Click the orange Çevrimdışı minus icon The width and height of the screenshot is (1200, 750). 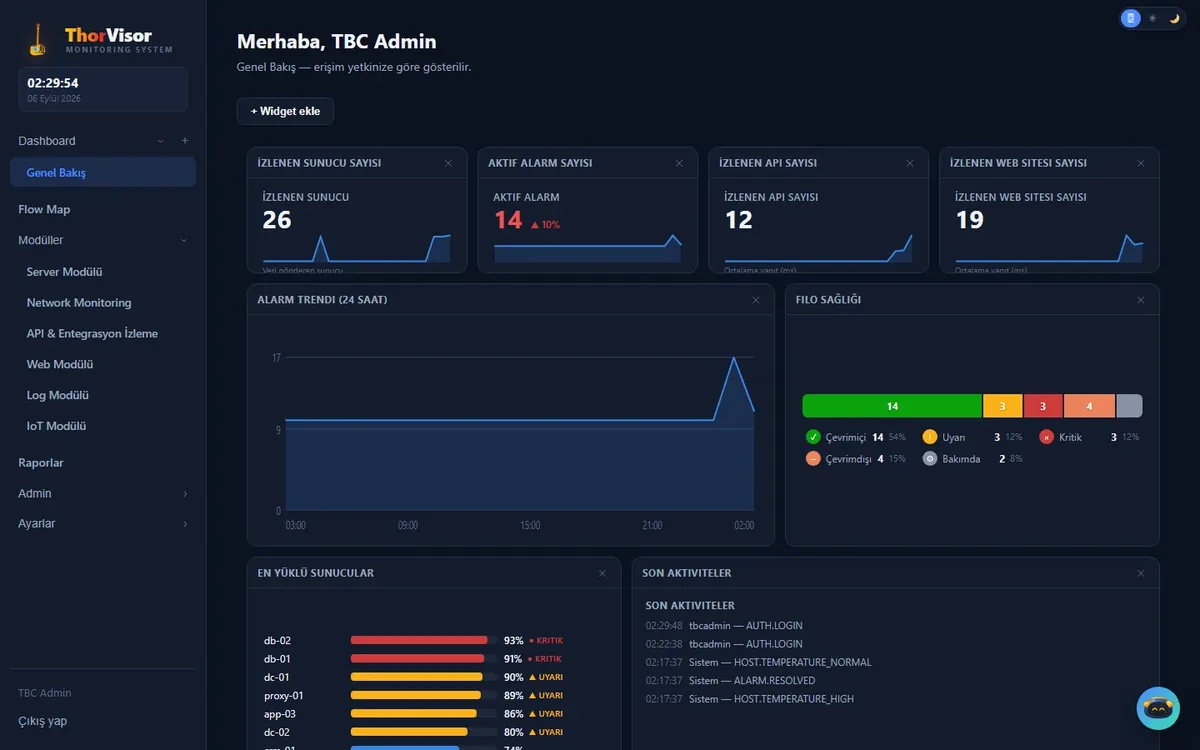[813, 459]
